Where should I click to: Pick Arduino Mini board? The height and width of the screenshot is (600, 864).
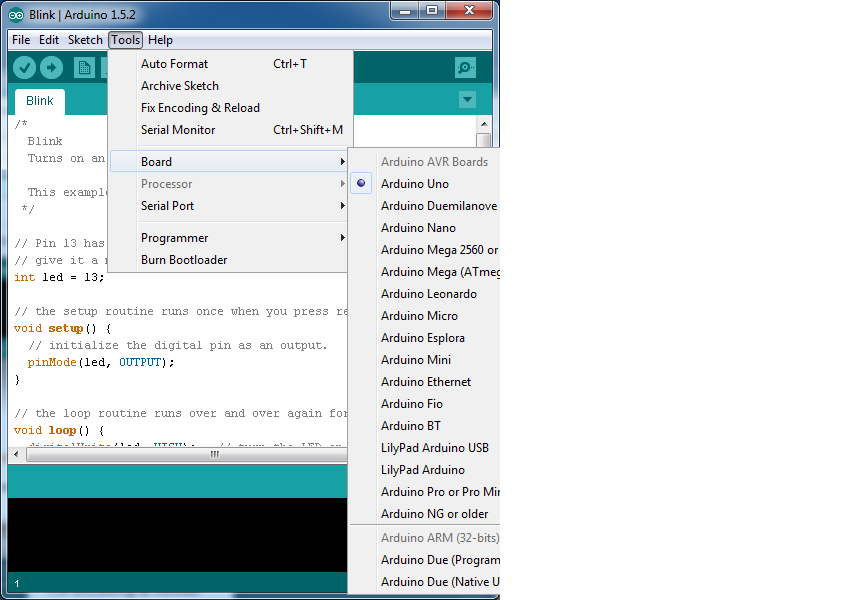click(425, 360)
